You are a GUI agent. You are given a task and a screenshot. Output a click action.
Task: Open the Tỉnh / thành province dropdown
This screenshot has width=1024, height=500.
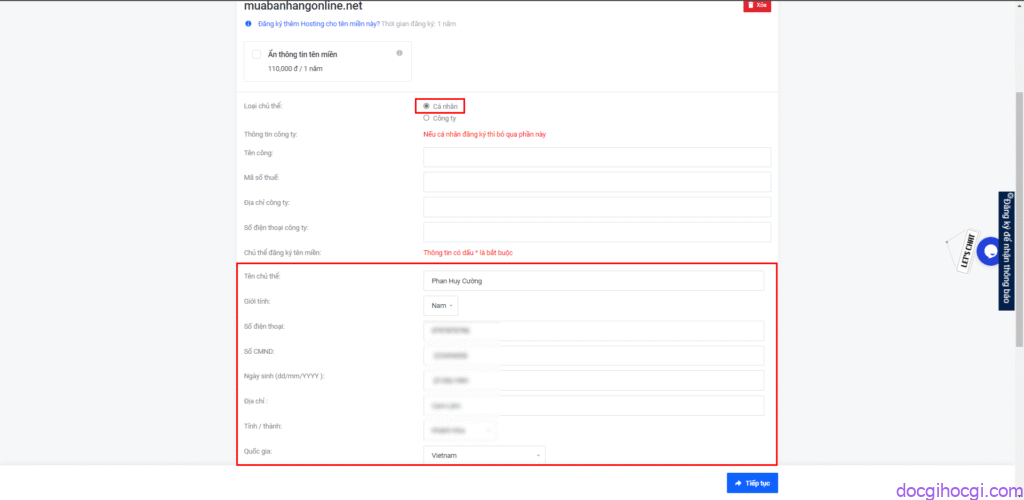point(460,431)
